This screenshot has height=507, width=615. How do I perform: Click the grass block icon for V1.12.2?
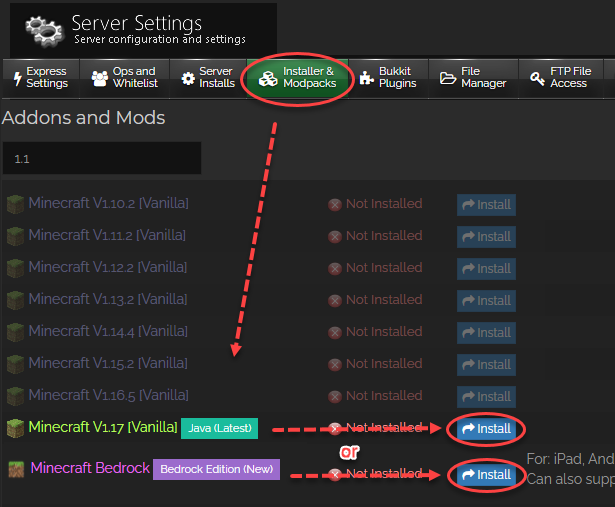click(16, 269)
